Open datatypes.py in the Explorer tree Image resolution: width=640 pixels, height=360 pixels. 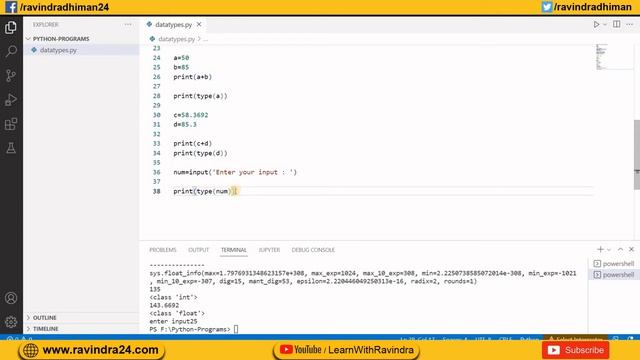click(58, 50)
